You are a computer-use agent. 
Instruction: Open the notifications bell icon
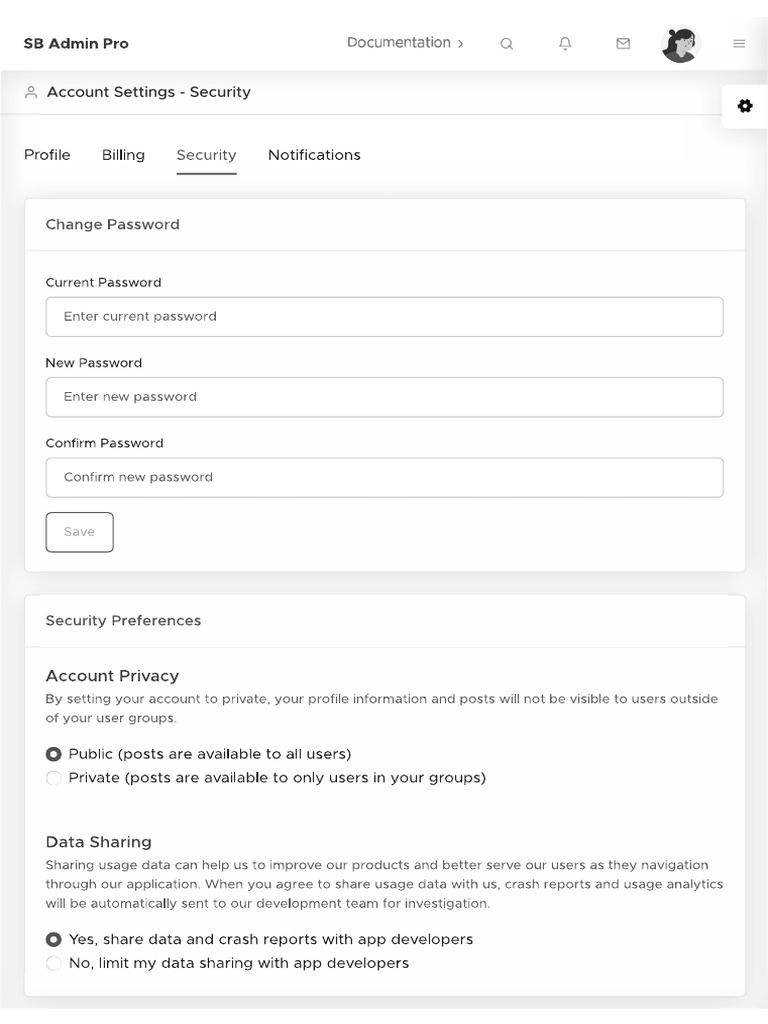(x=565, y=44)
